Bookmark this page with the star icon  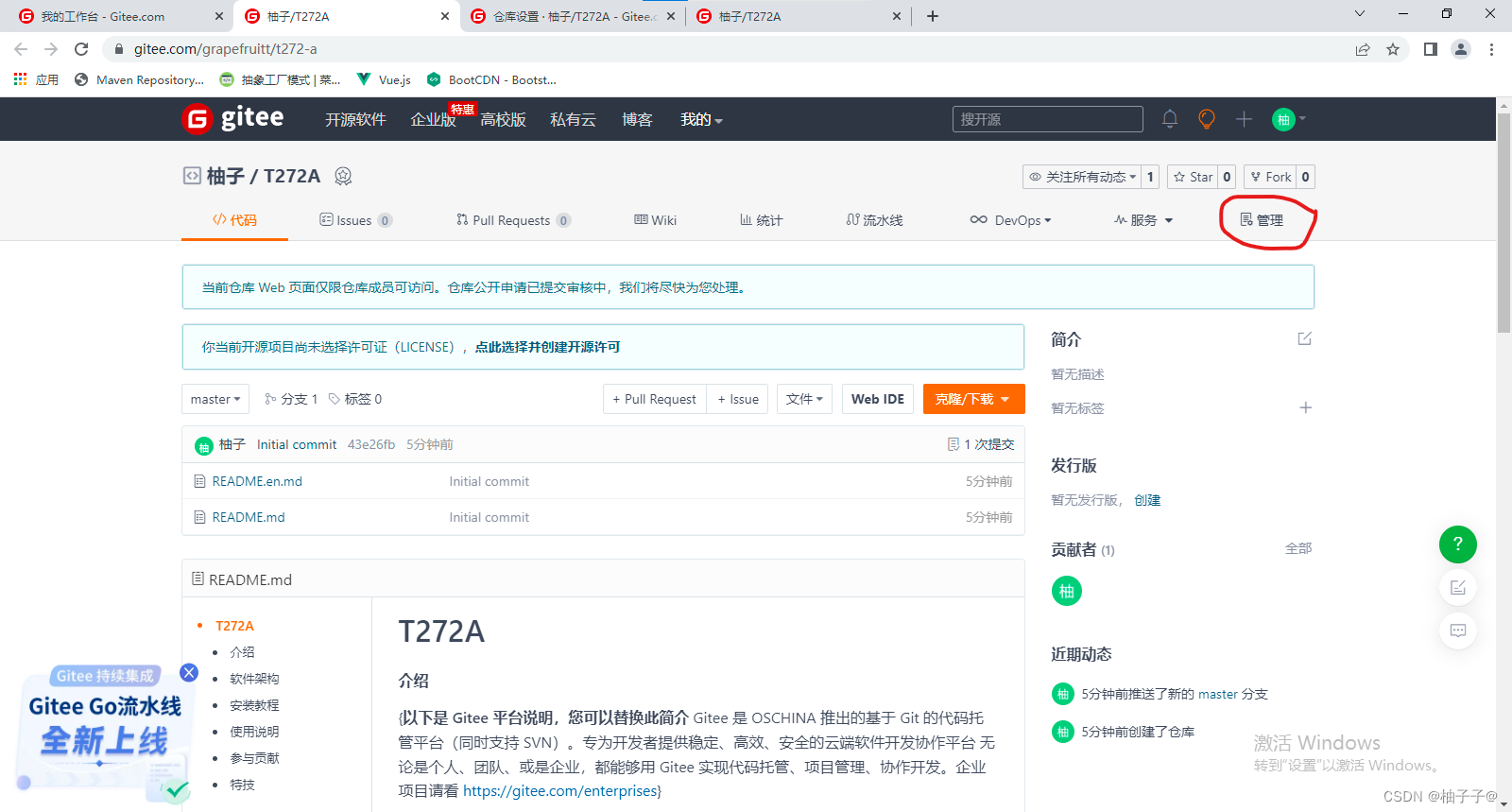point(1393,49)
